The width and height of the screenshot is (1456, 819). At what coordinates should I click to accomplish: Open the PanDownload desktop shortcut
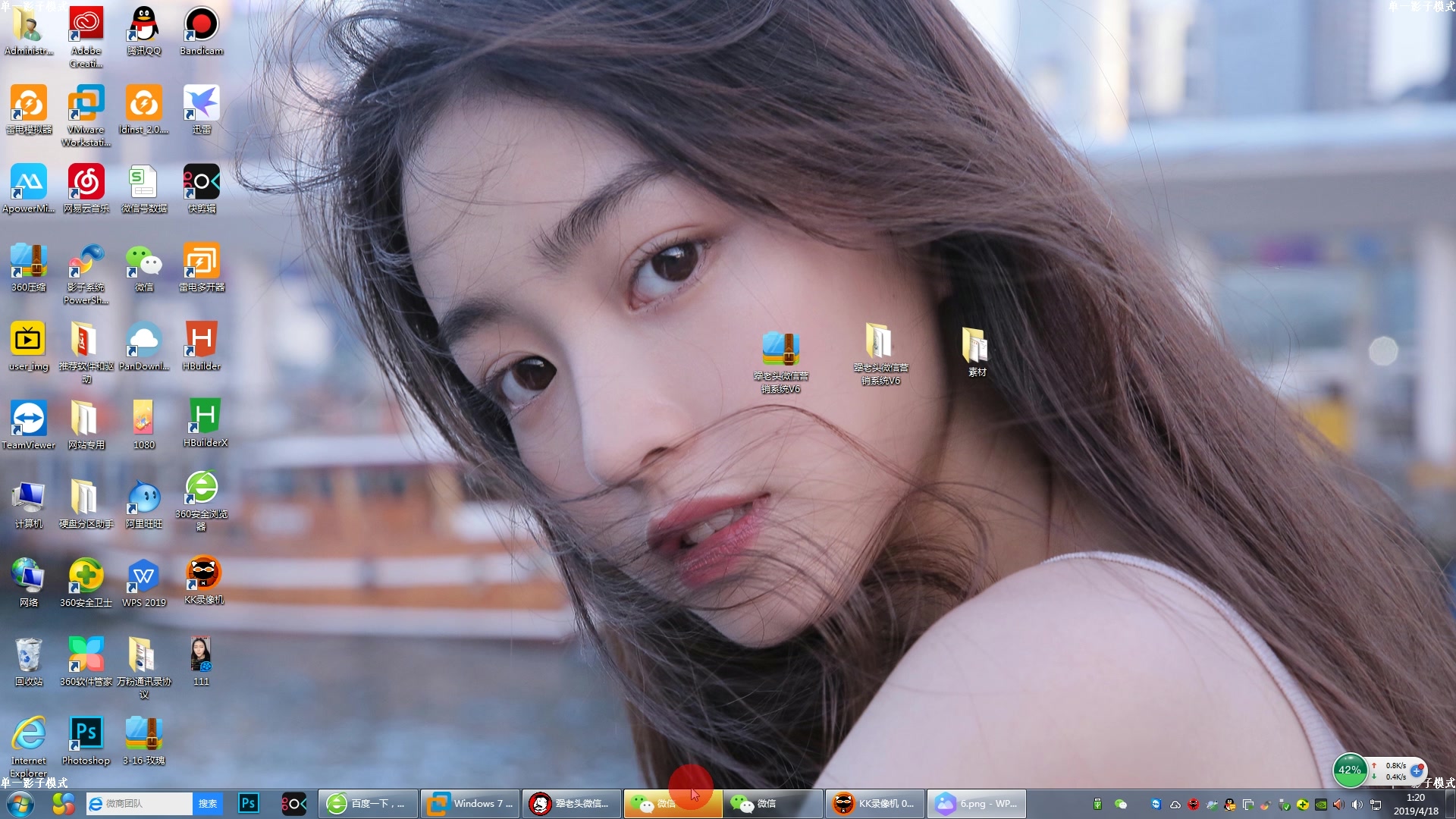click(x=143, y=347)
